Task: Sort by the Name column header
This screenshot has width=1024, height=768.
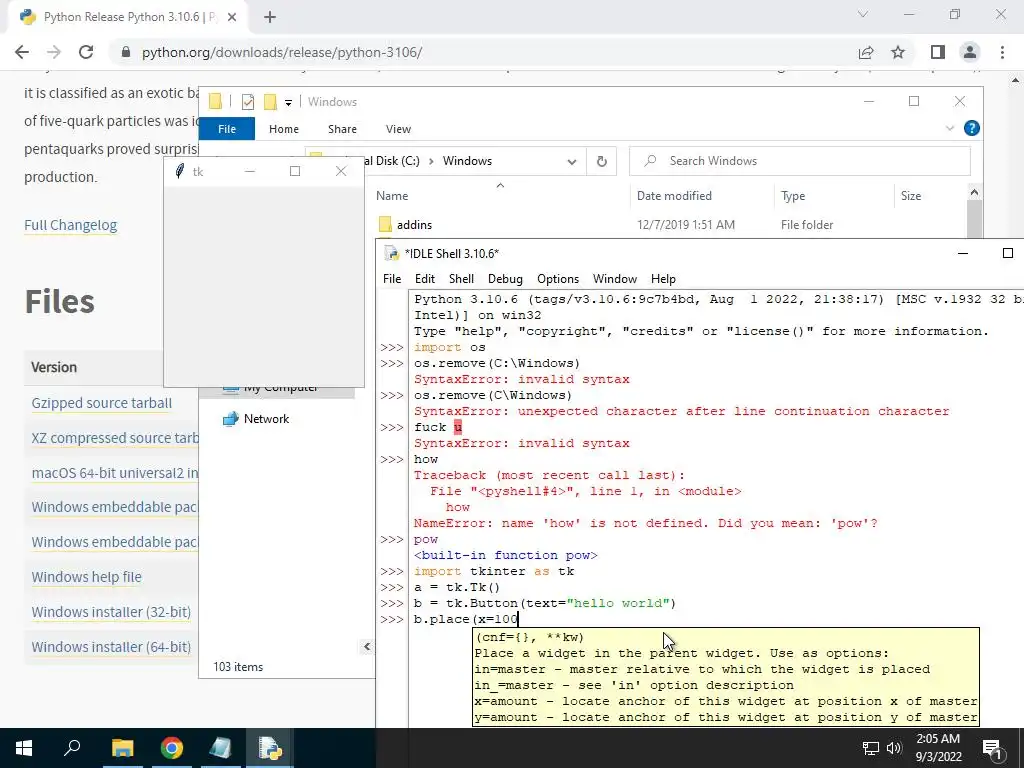Action: [x=392, y=196]
